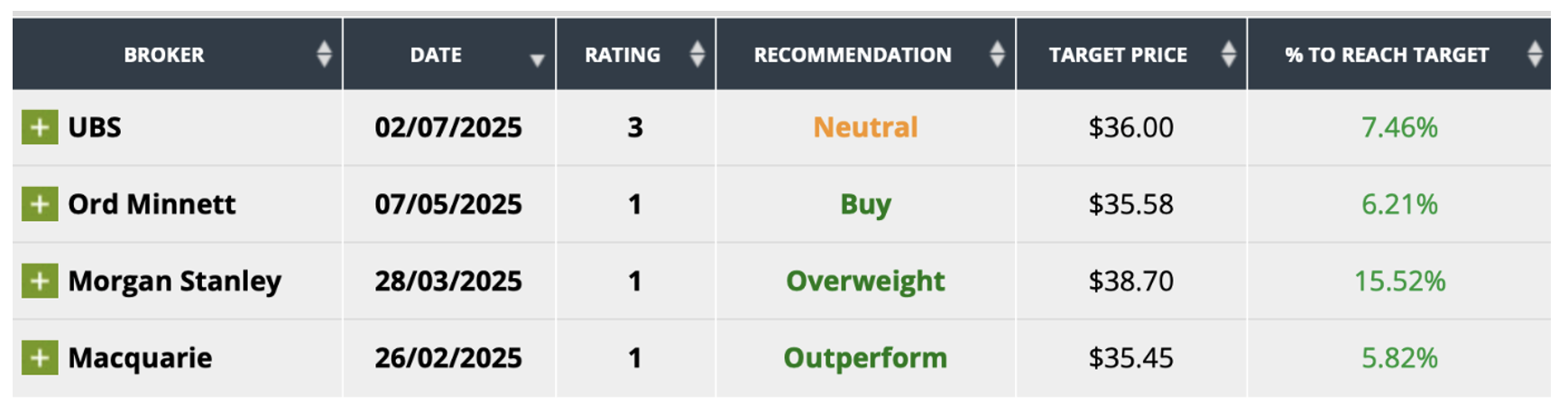Sort by % To Reach Target arrows
This screenshot has height=415, width=1568.
click(x=1535, y=54)
